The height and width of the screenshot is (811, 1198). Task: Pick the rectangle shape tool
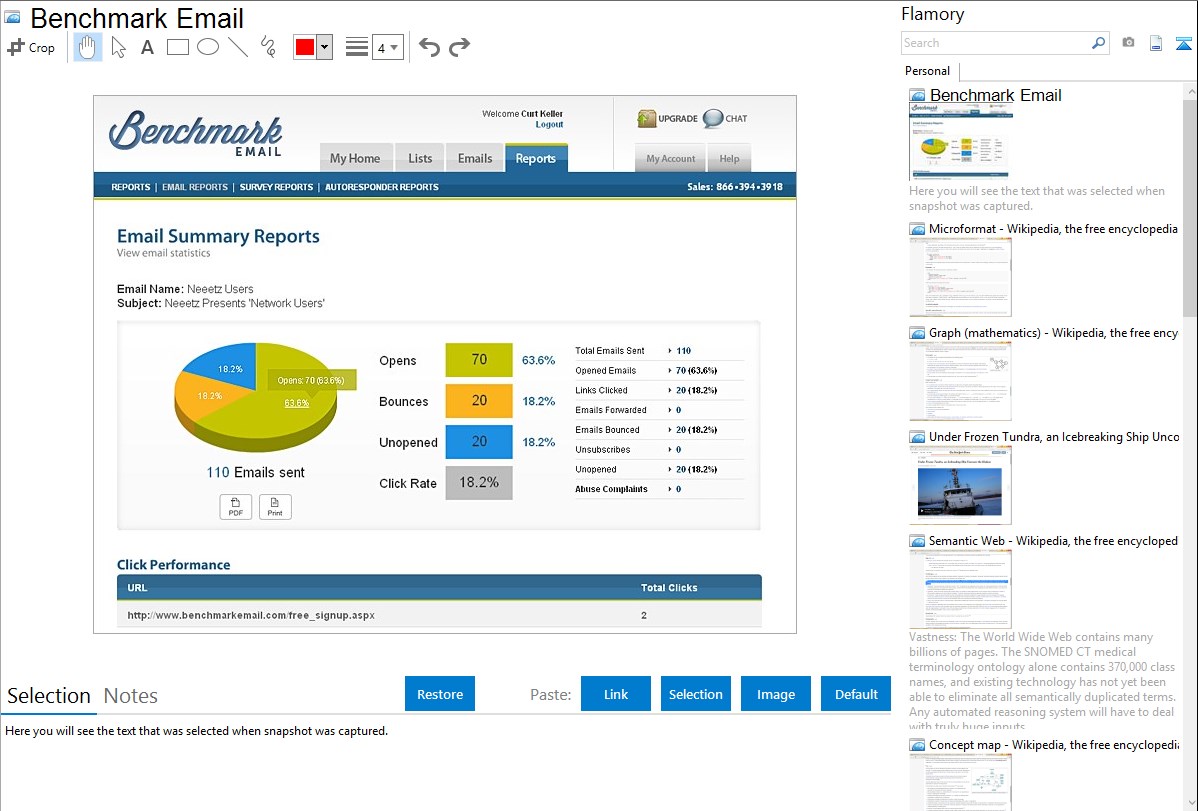click(177, 47)
